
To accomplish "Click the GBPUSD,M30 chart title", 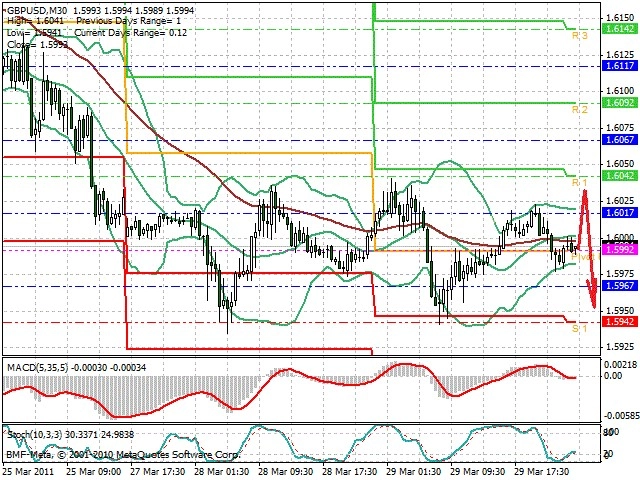I will tap(37, 10).
